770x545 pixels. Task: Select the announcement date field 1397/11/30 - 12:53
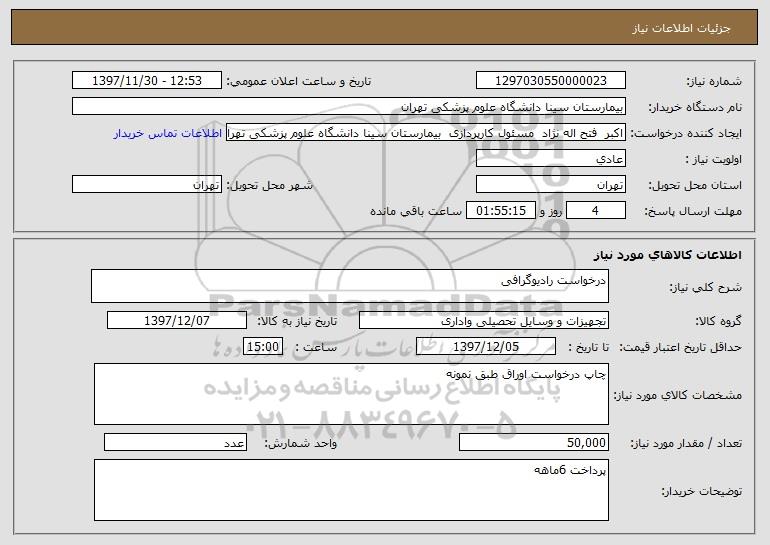[147, 81]
